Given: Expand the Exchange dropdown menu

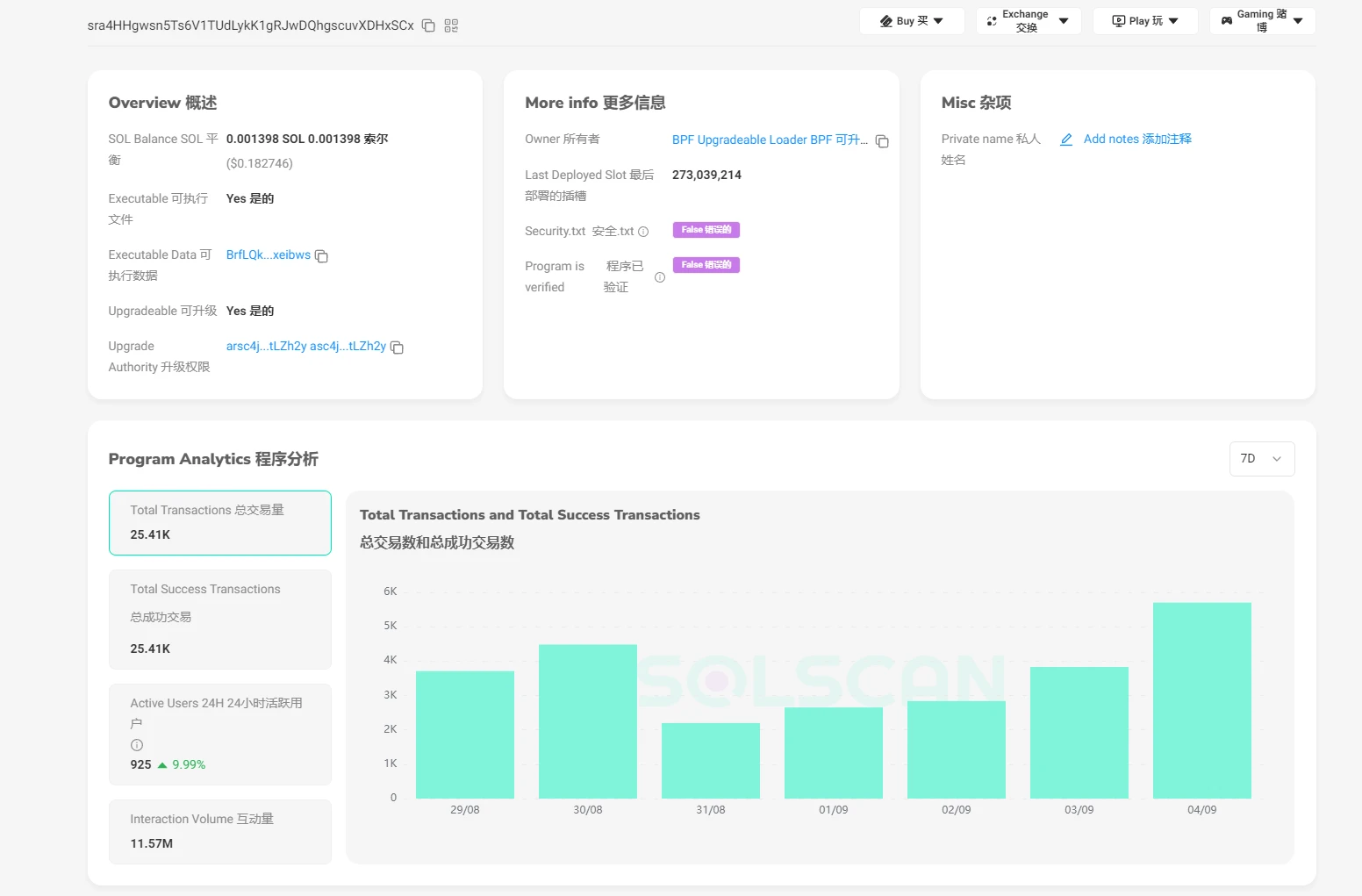Looking at the screenshot, I should 1028,21.
